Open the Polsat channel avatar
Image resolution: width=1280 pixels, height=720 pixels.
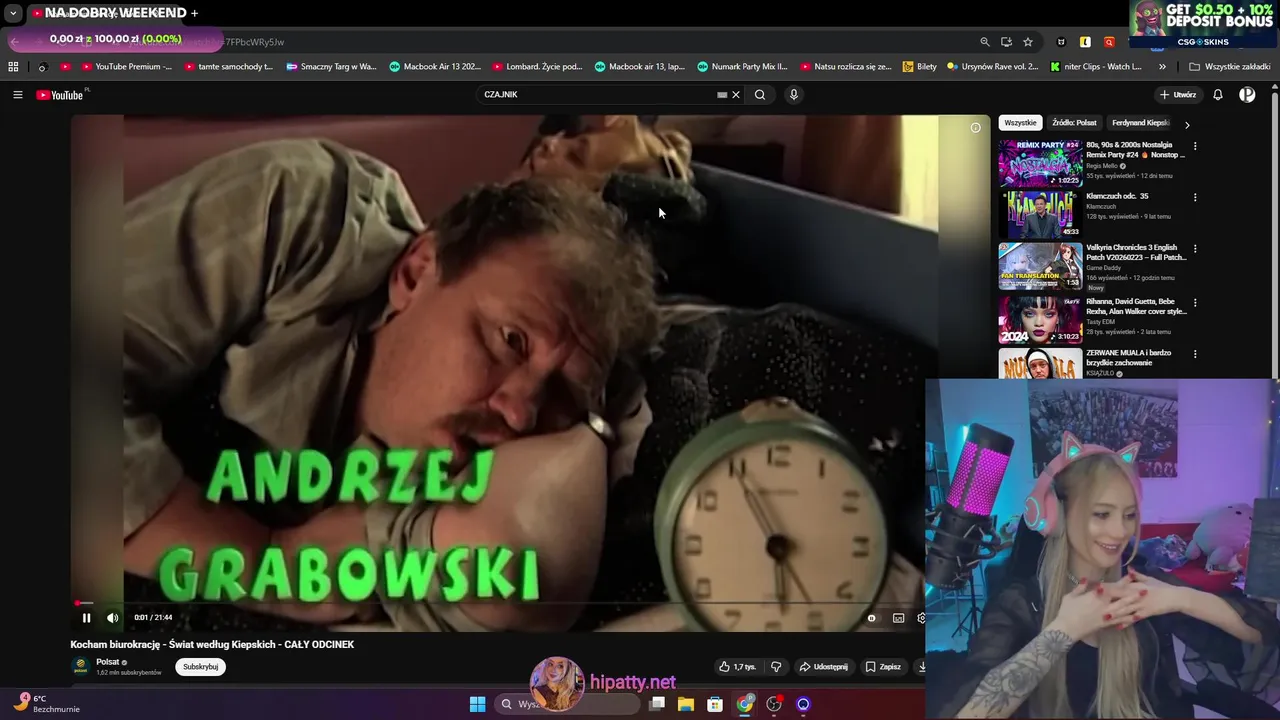pyautogui.click(x=80, y=666)
